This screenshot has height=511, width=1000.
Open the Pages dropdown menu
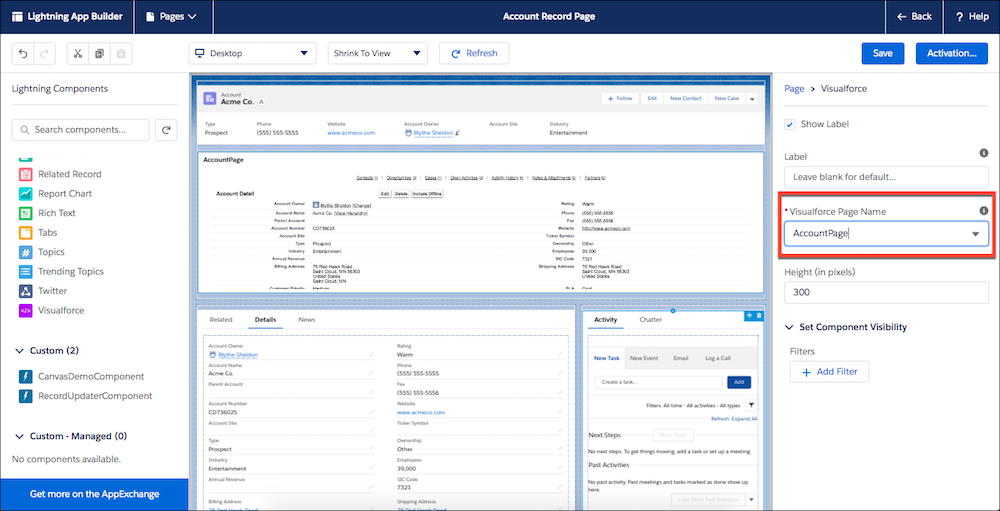171,17
